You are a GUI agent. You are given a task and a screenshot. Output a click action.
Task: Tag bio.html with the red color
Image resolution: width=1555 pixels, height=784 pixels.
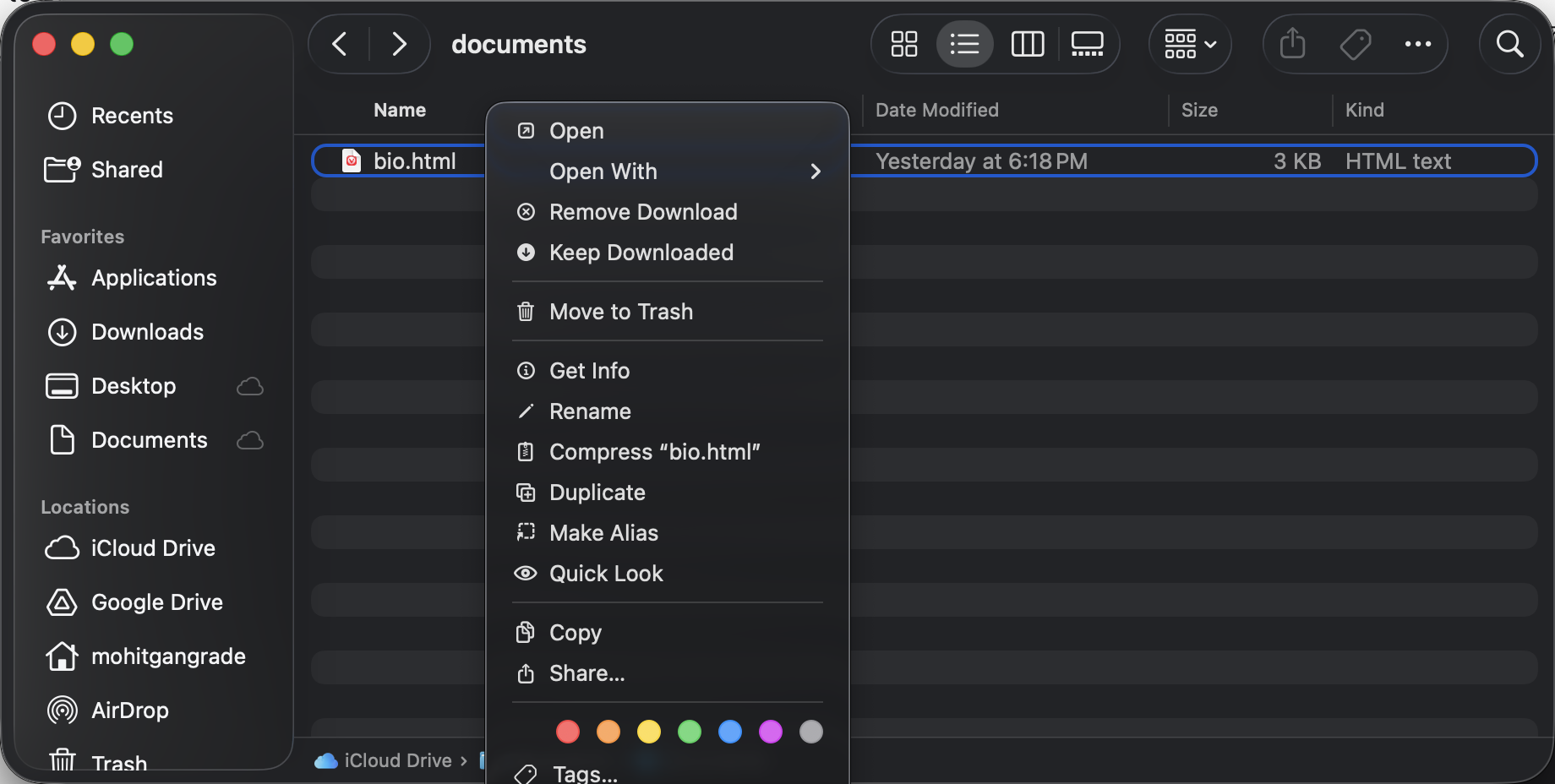point(567,732)
